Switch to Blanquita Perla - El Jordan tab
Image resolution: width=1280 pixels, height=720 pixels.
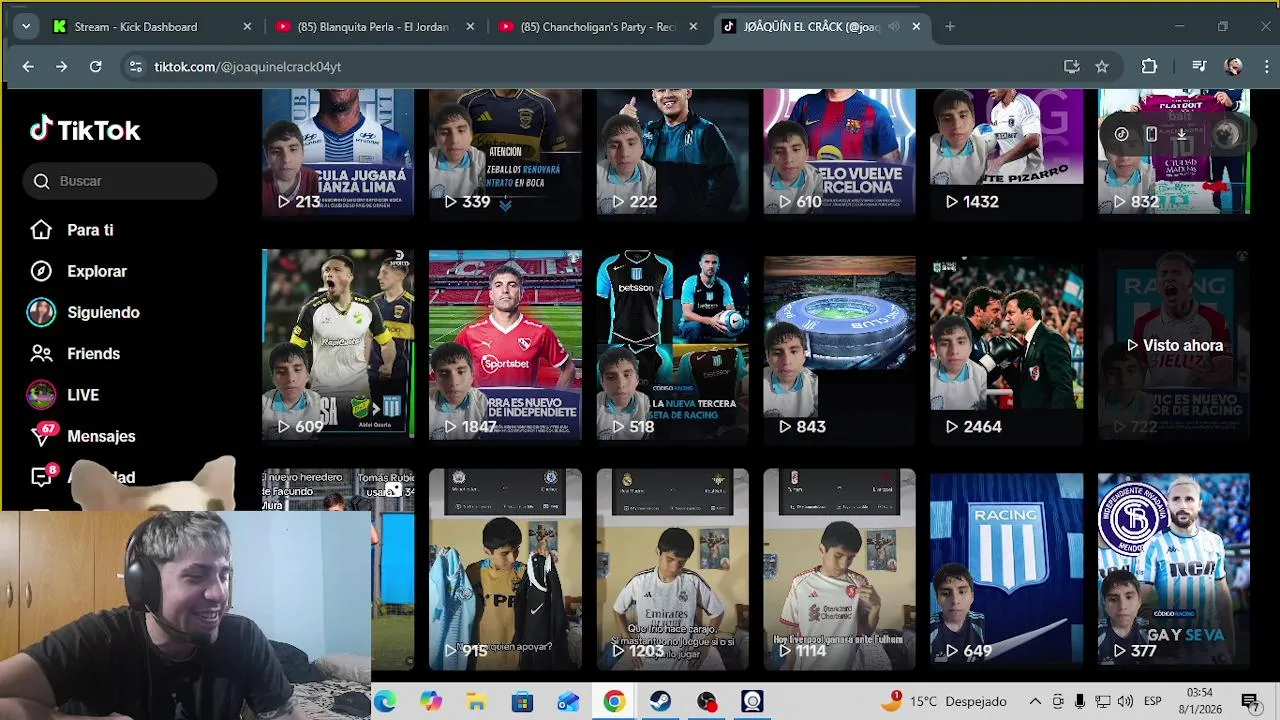point(373,27)
